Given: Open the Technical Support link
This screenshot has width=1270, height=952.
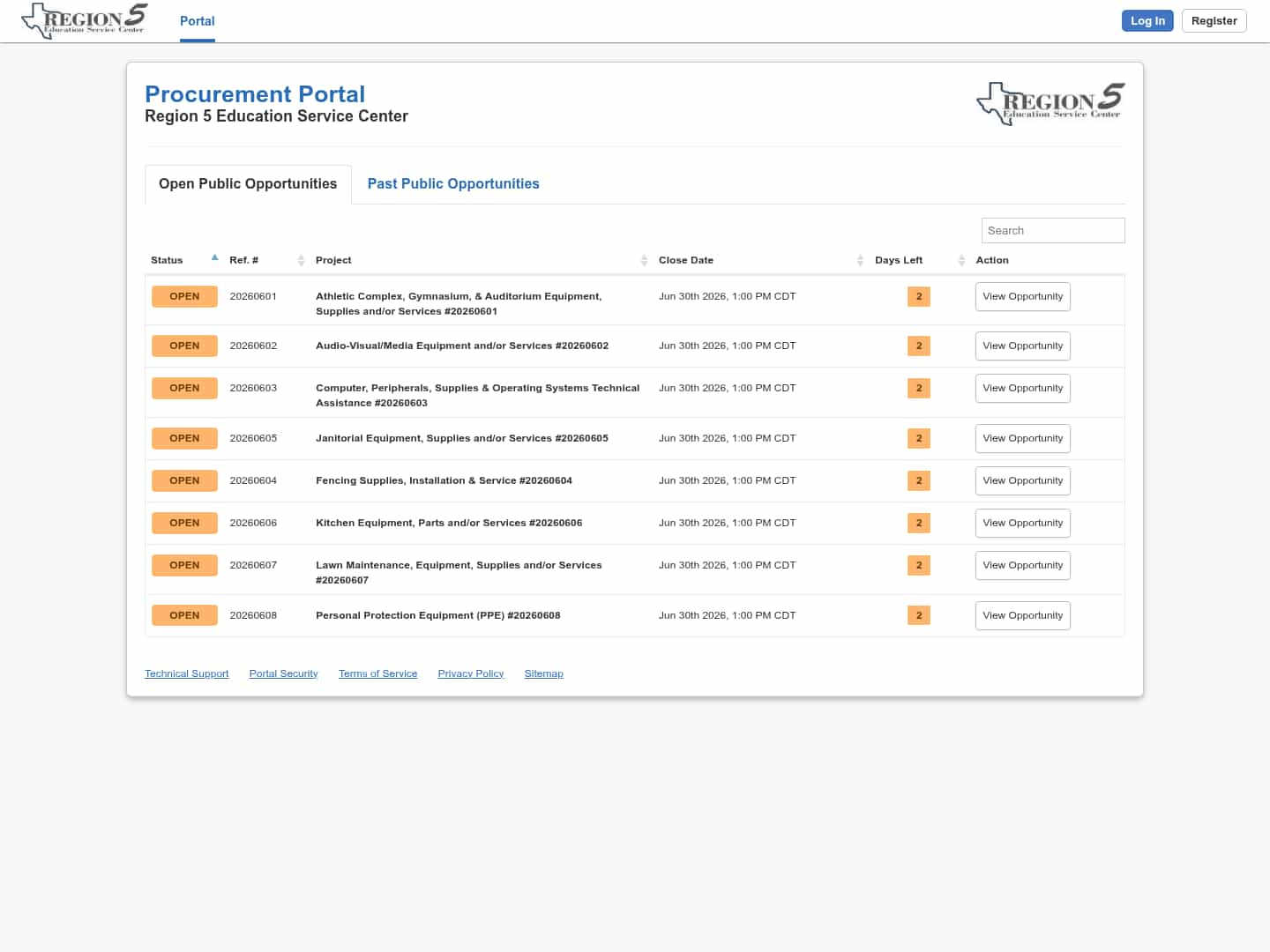Looking at the screenshot, I should click(x=187, y=673).
